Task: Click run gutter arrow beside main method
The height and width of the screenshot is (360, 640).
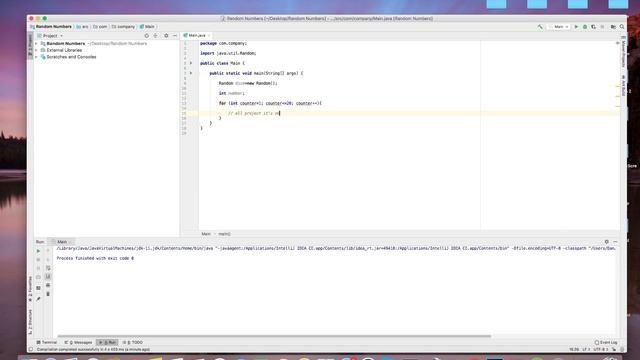Action: pos(191,73)
